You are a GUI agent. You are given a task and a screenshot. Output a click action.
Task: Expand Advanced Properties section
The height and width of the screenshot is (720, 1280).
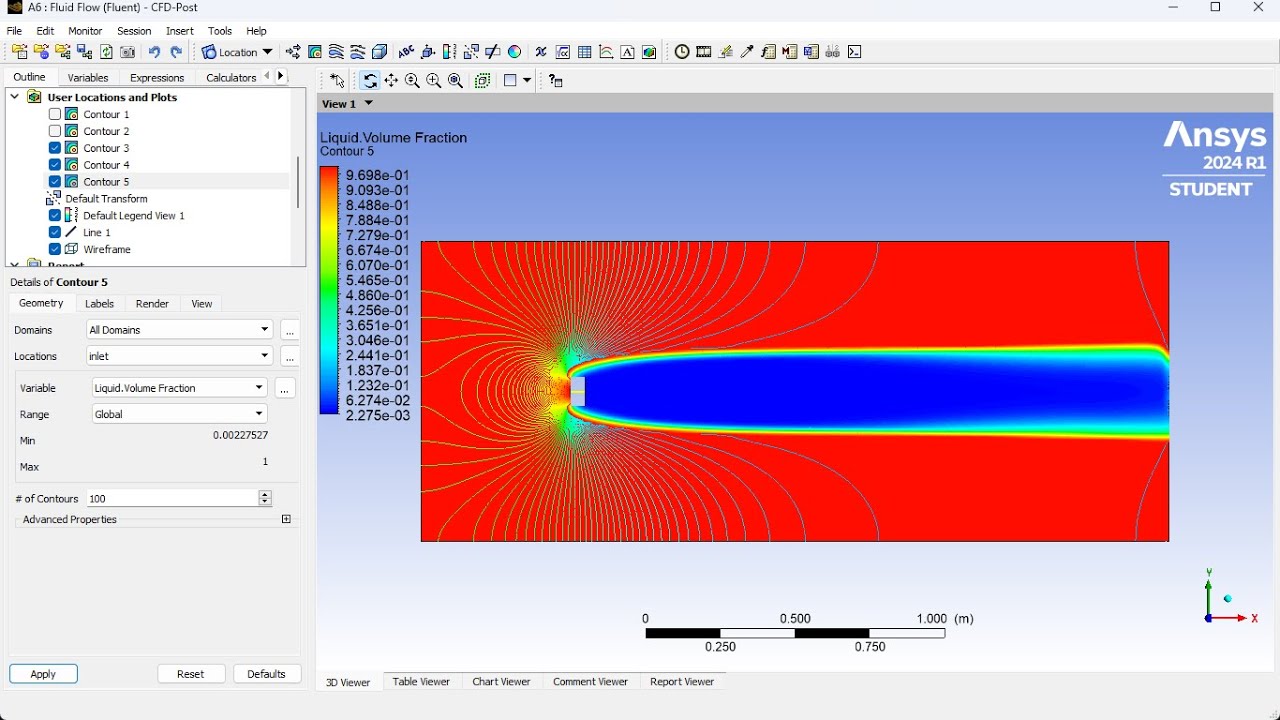pos(286,520)
